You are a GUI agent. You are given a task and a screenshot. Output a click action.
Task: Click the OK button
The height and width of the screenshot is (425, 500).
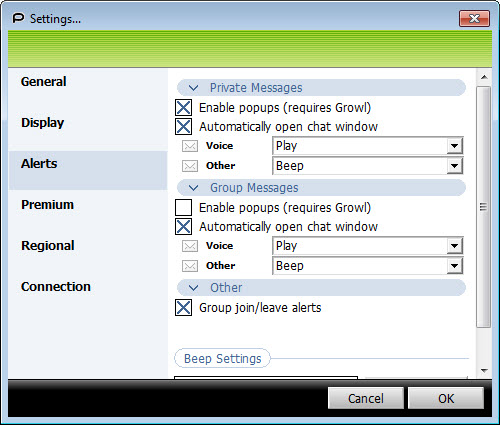pyautogui.click(x=446, y=398)
